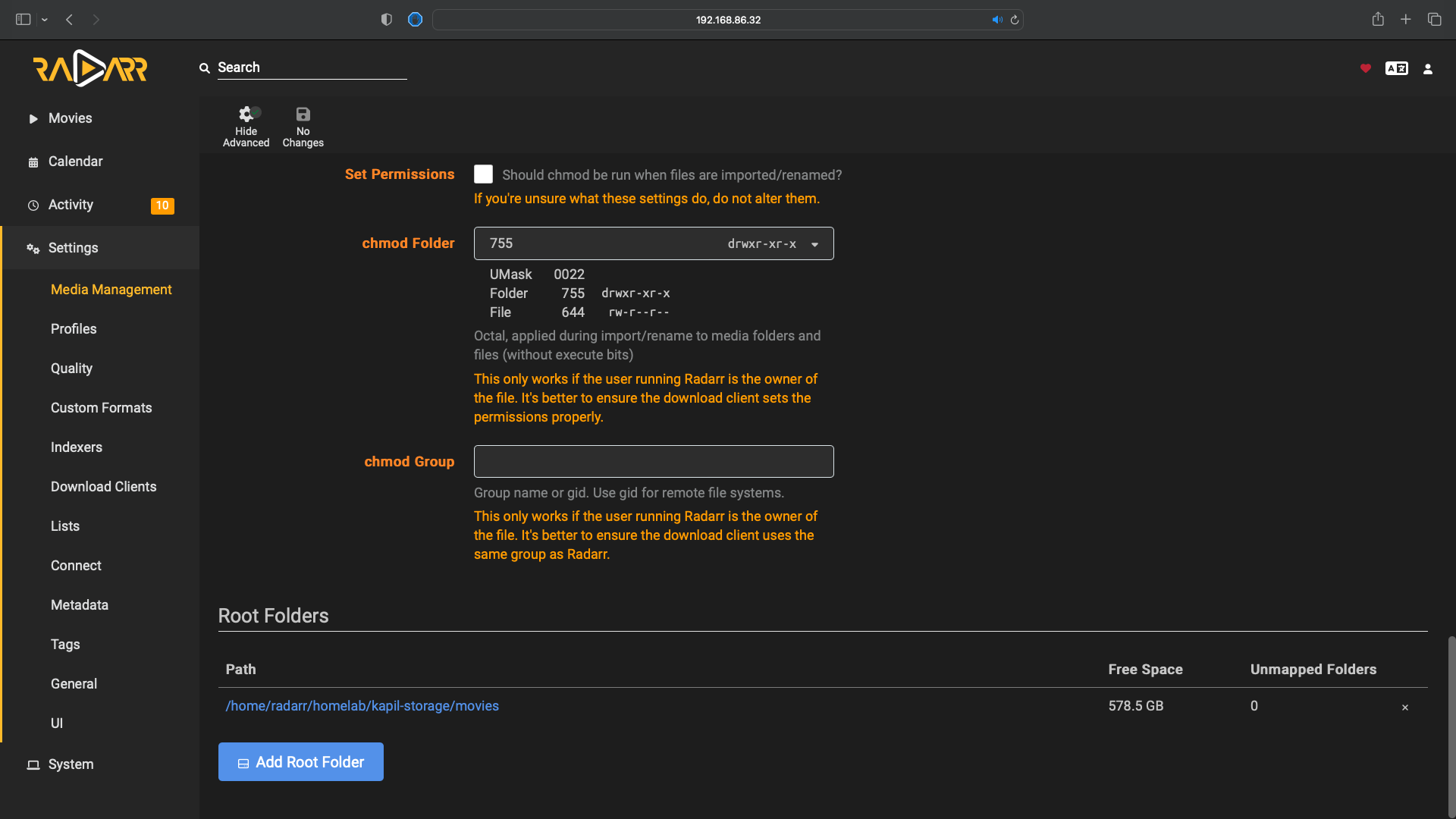Open the keyboard shortcuts A-Z icon
The image size is (1456, 819).
click(x=1397, y=68)
